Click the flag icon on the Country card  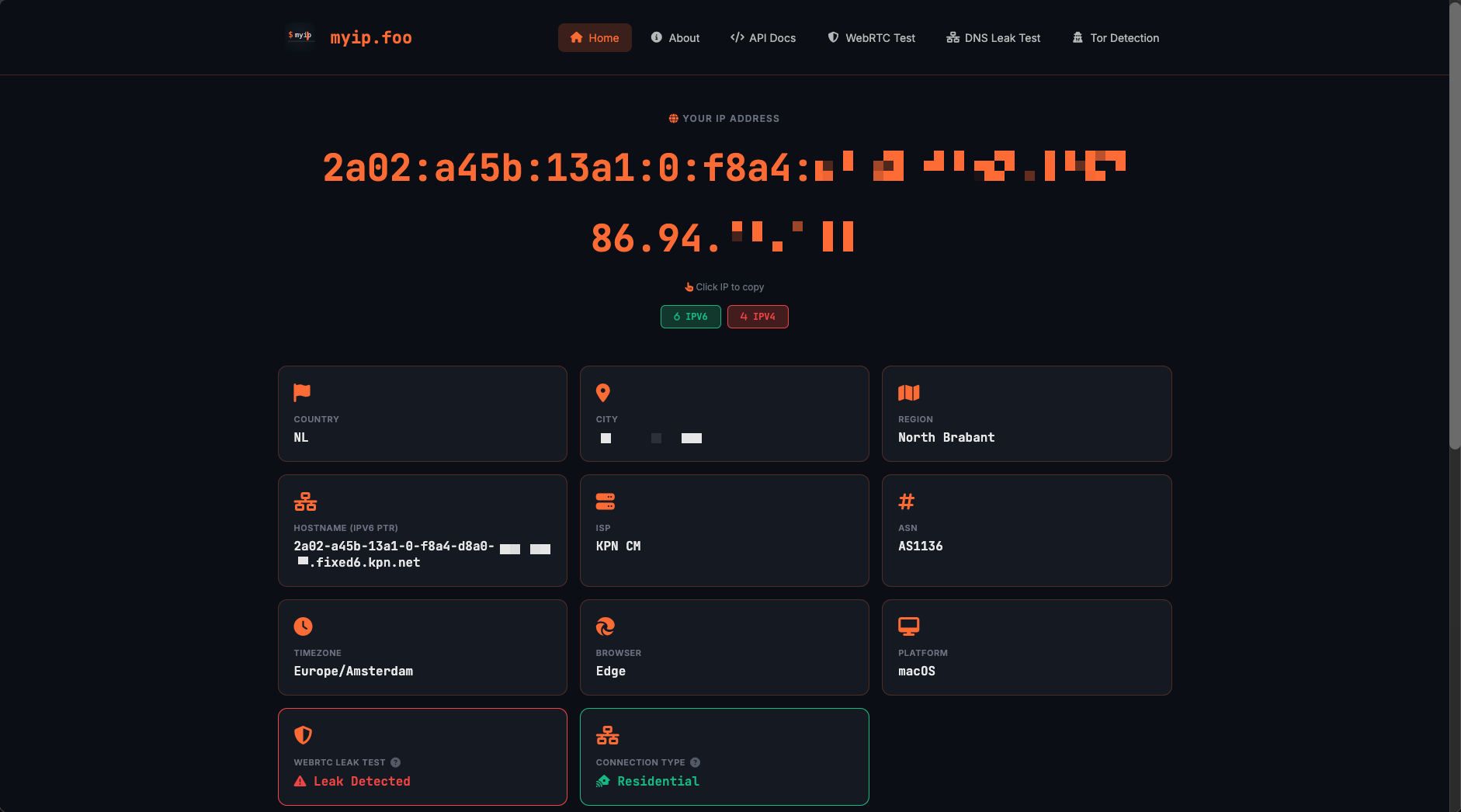303,392
